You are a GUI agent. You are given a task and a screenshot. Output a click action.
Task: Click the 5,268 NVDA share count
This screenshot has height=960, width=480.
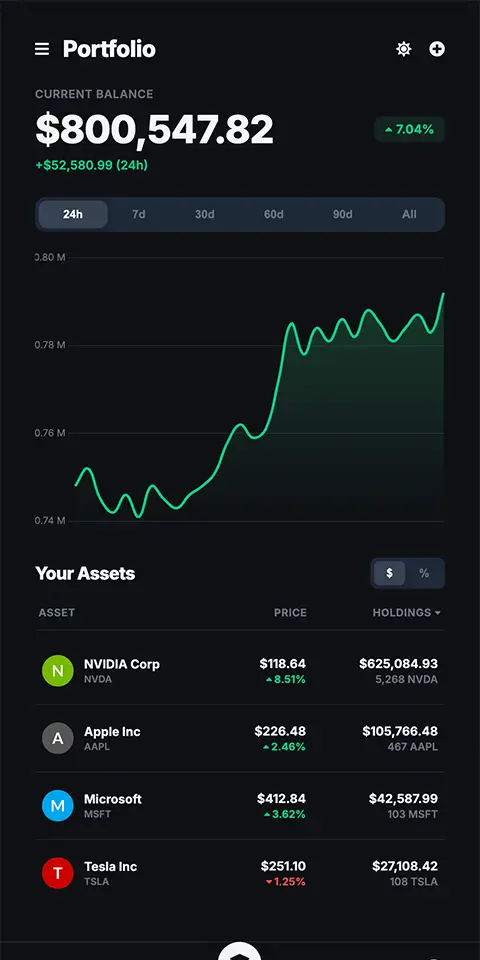click(407, 680)
